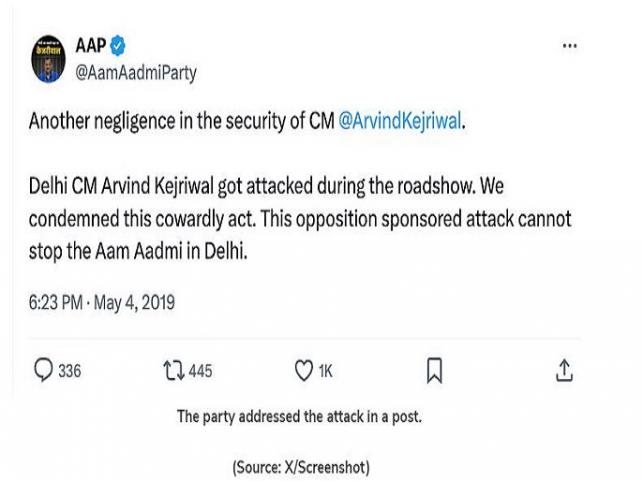
Task: Click the May 4, 2019 date
Action: point(134,301)
